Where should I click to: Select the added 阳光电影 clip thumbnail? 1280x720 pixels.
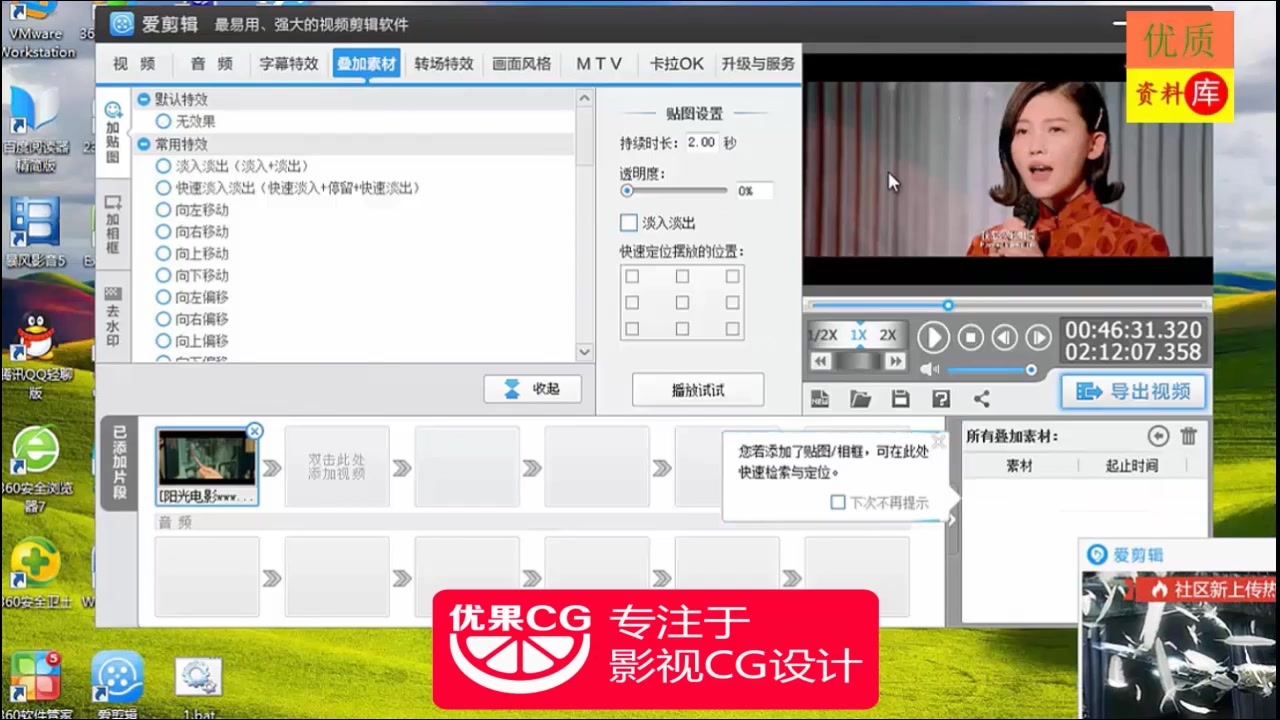click(207, 466)
